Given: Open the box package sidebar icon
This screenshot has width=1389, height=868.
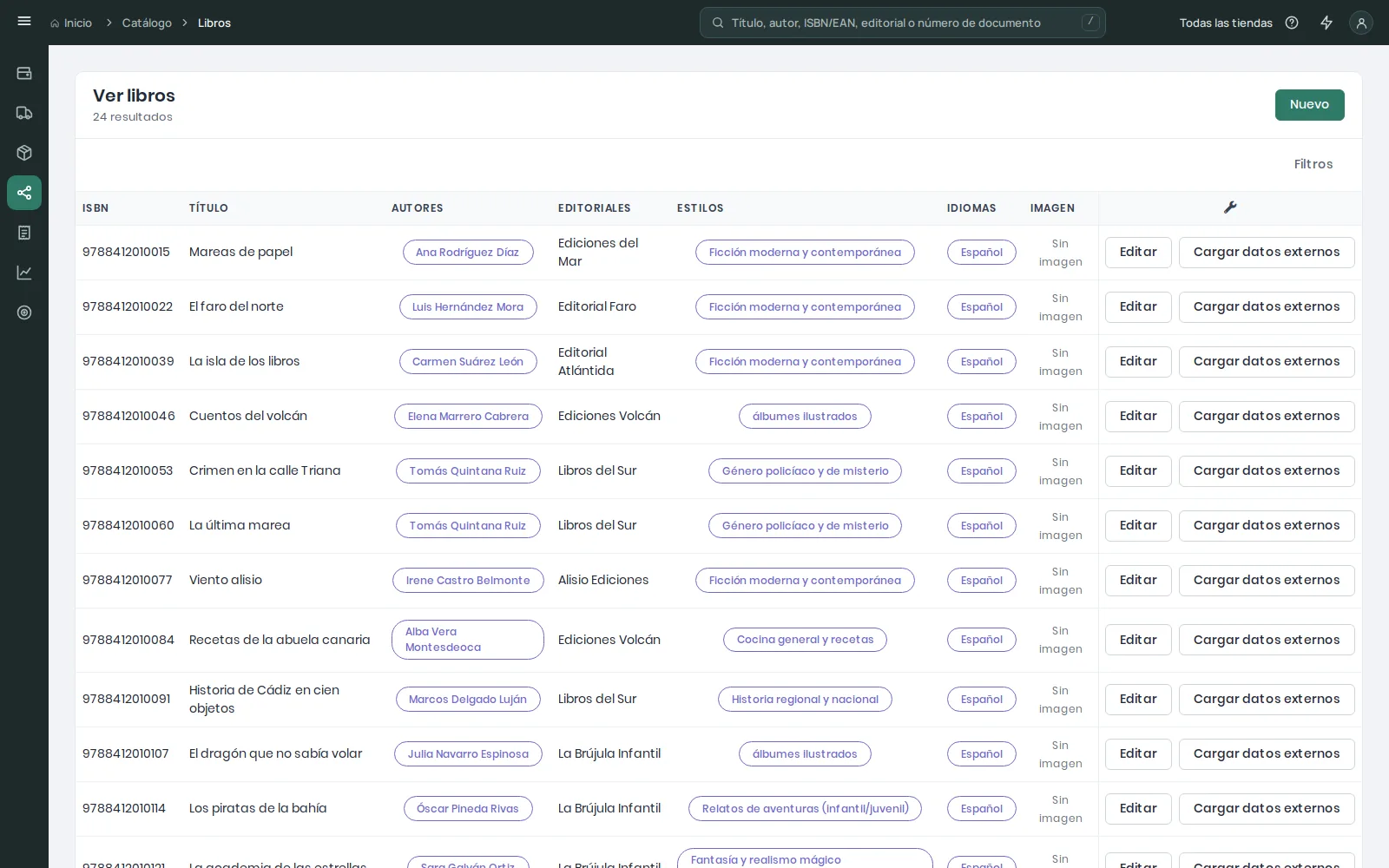Looking at the screenshot, I should 24,153.
